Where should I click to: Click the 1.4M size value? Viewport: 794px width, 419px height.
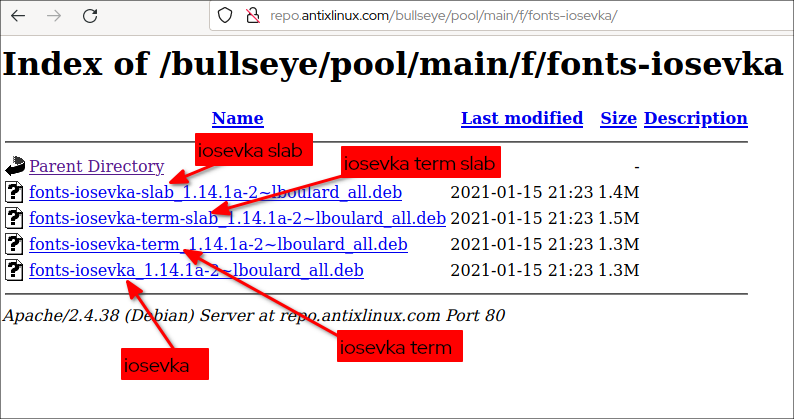pyautogui.click(x=619, y=193)
